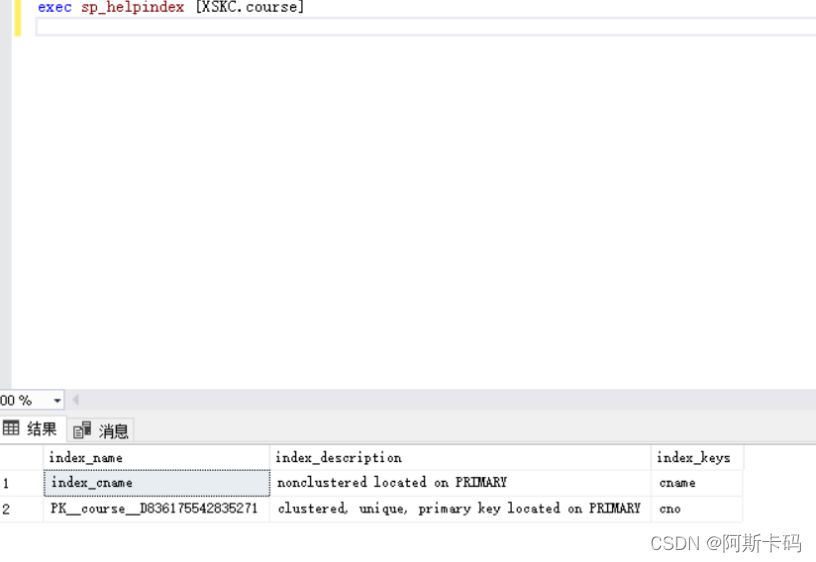This screenshot has height=562, width=816.
Task: Open the 结果 results tab
Action: (x=33, y=429)
